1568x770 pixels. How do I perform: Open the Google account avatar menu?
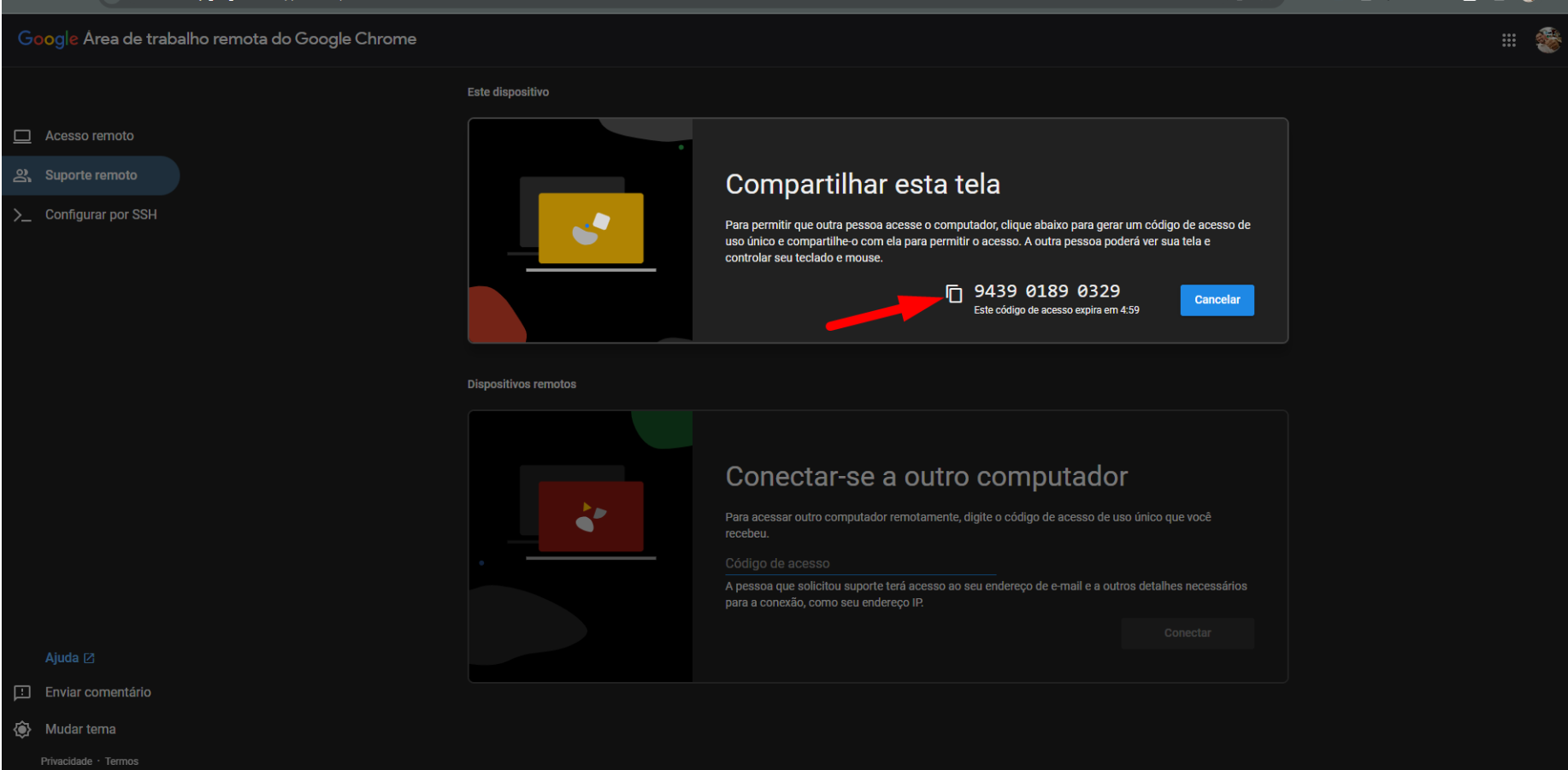[x=1548, y=39]
